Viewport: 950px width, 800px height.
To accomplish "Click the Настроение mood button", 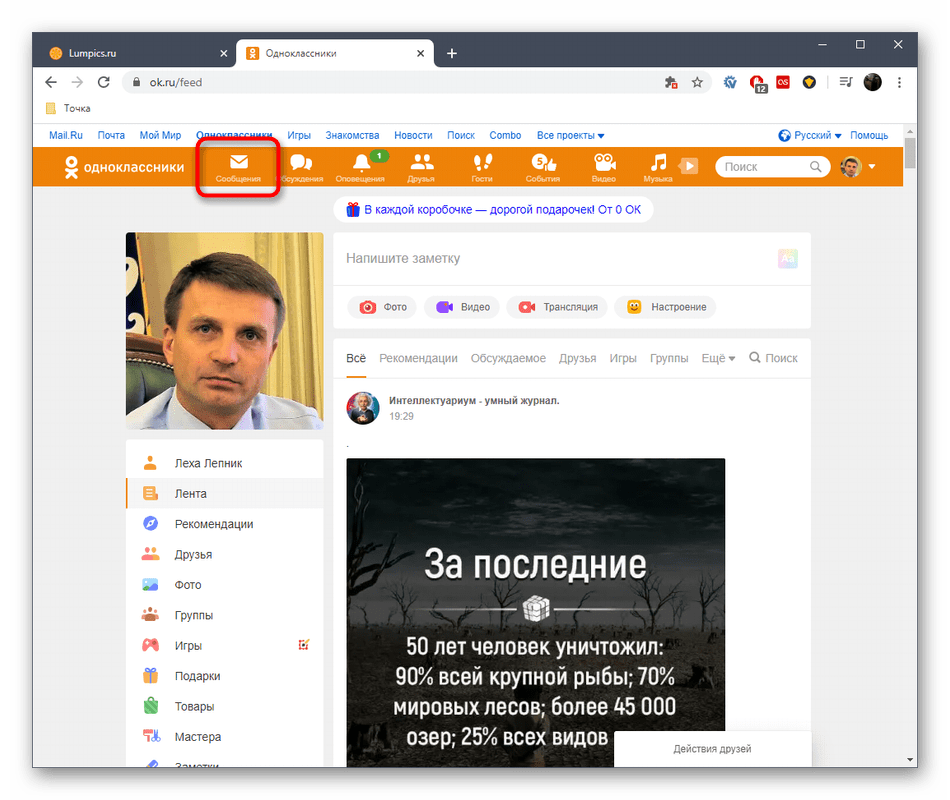I will [x=666, y=307].
